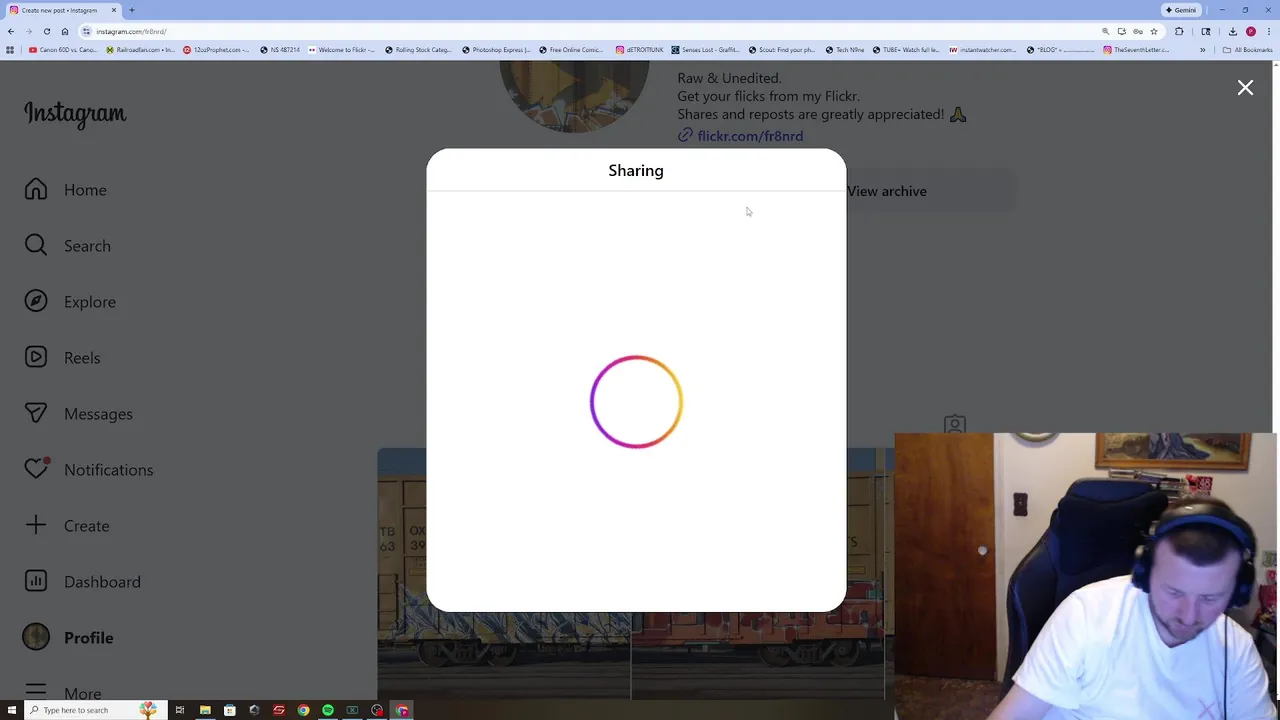The image size is (1280, 720).
Task: Click the Instagram logo
Action: [75, 114]
